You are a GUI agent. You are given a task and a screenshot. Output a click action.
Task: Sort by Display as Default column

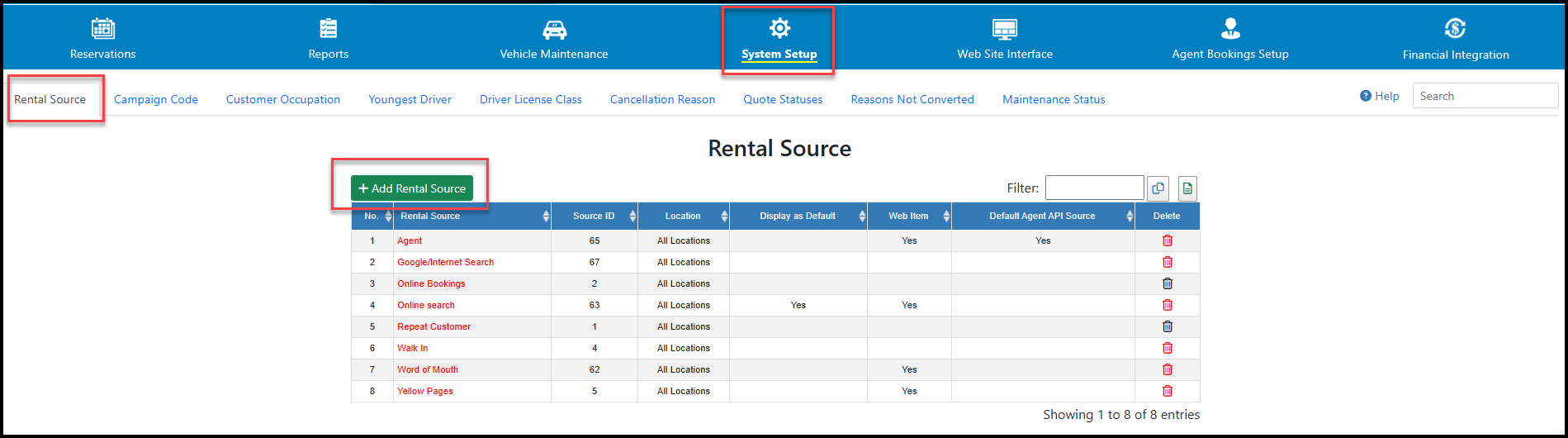798,216
